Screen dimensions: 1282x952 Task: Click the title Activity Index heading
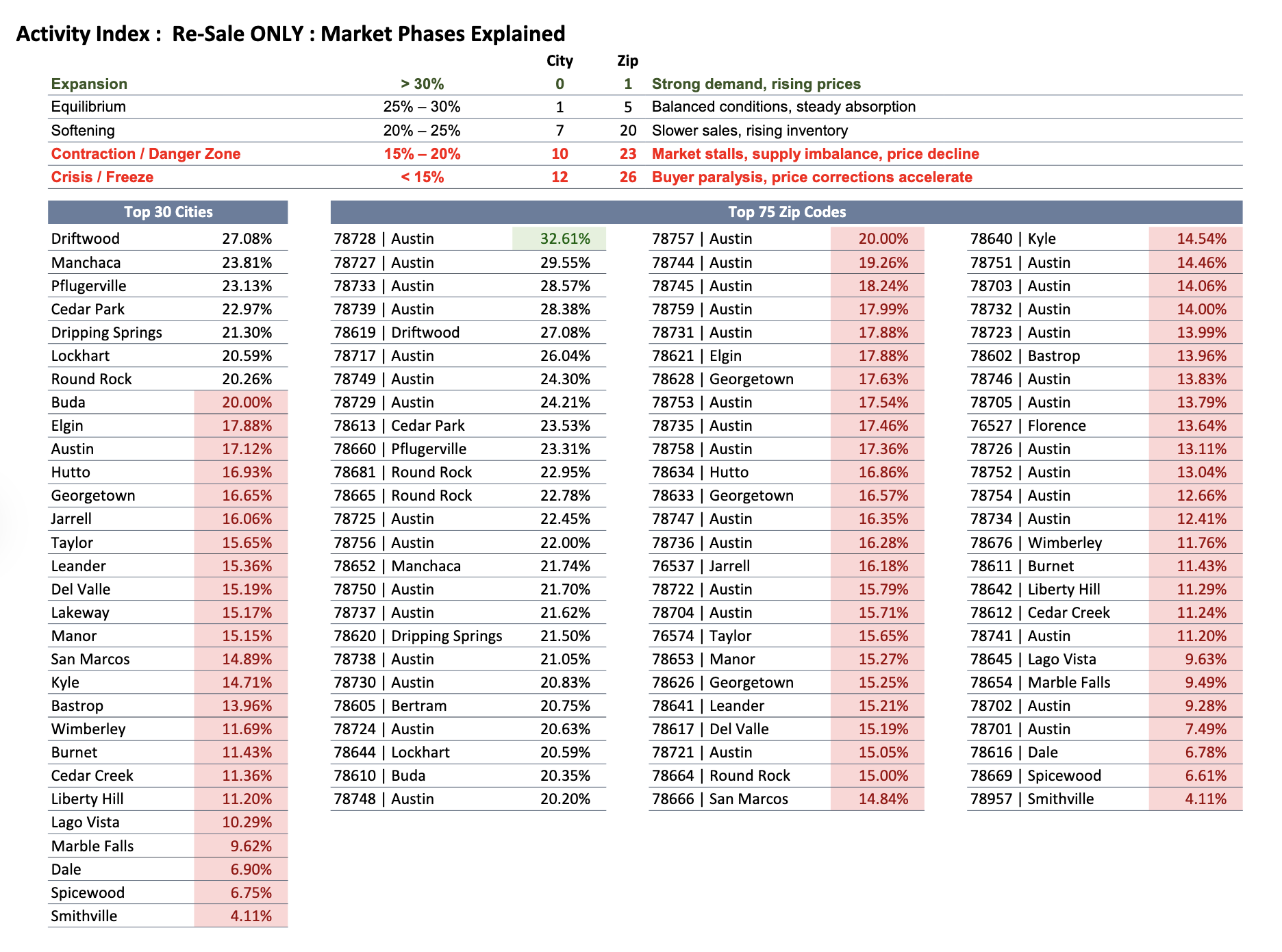click(290, 34)
